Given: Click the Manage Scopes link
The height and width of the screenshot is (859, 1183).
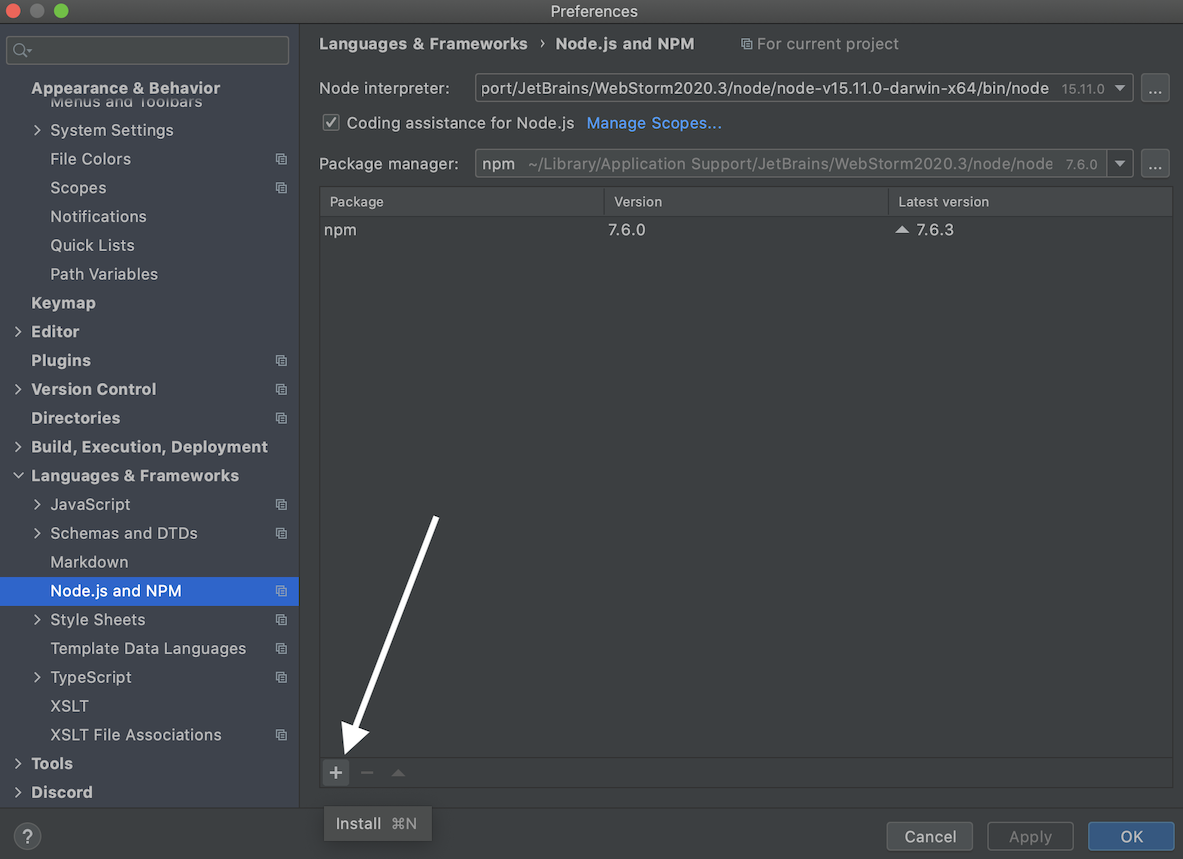Looking at the screenshot, I should (x=654, y=123).
